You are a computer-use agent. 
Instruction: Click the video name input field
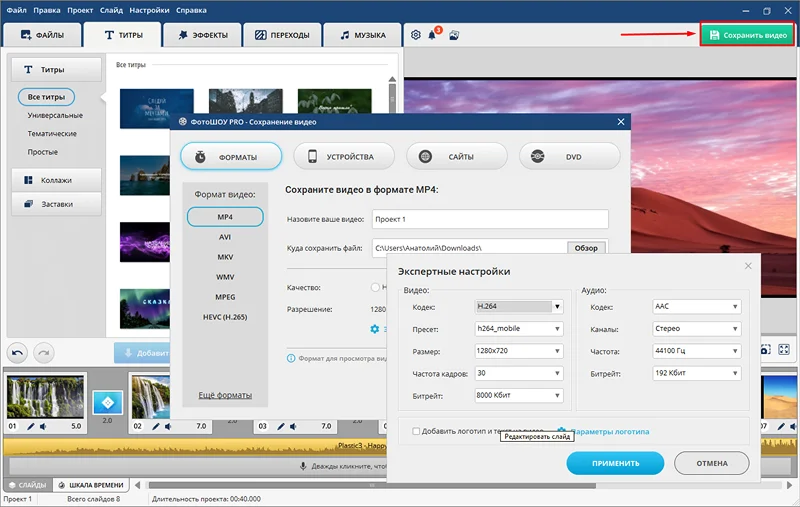[x=489, y=219]
